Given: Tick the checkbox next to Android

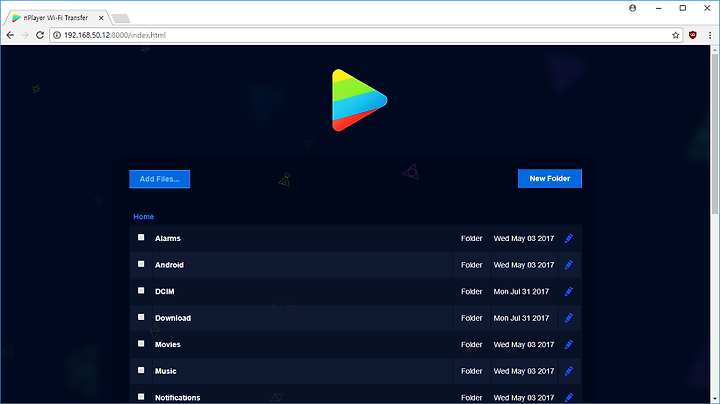Looking at the screenshot, I should click(x=141, y=264).
